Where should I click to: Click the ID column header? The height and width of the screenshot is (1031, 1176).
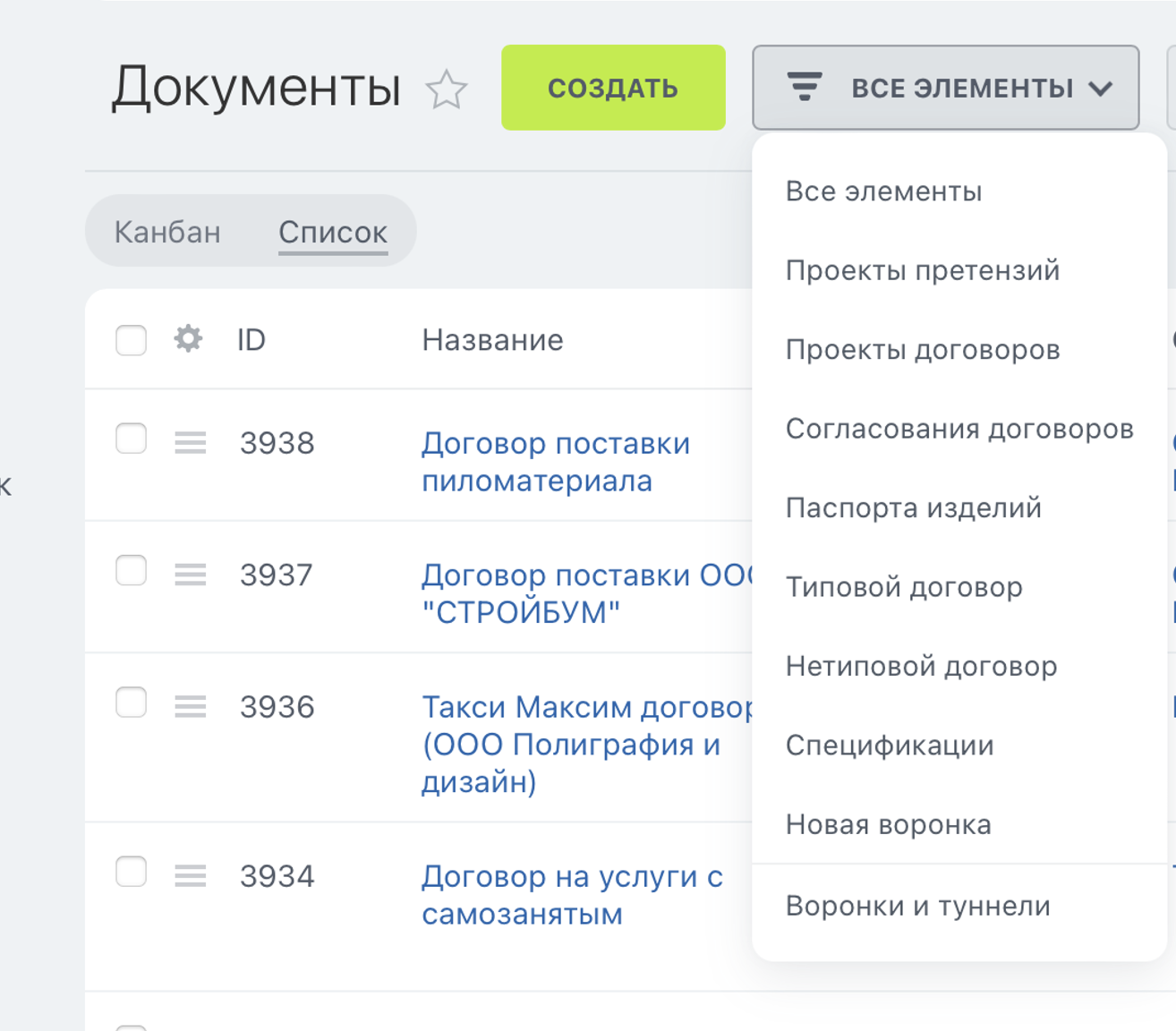[250, 339]
